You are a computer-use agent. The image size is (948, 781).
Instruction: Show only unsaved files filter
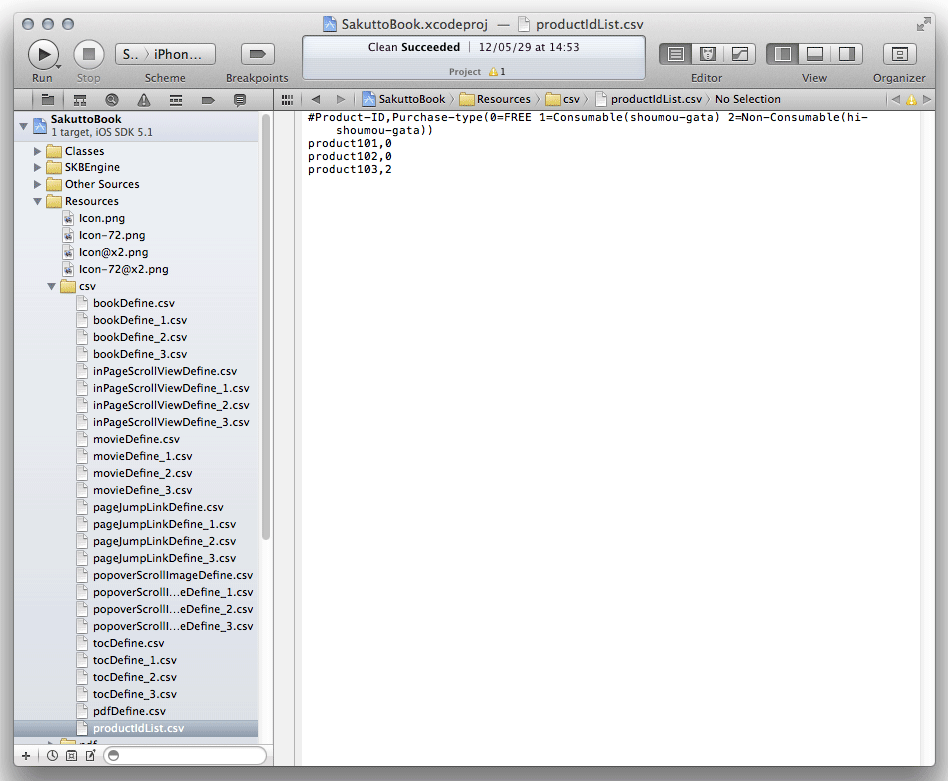(x=90, y=756)
